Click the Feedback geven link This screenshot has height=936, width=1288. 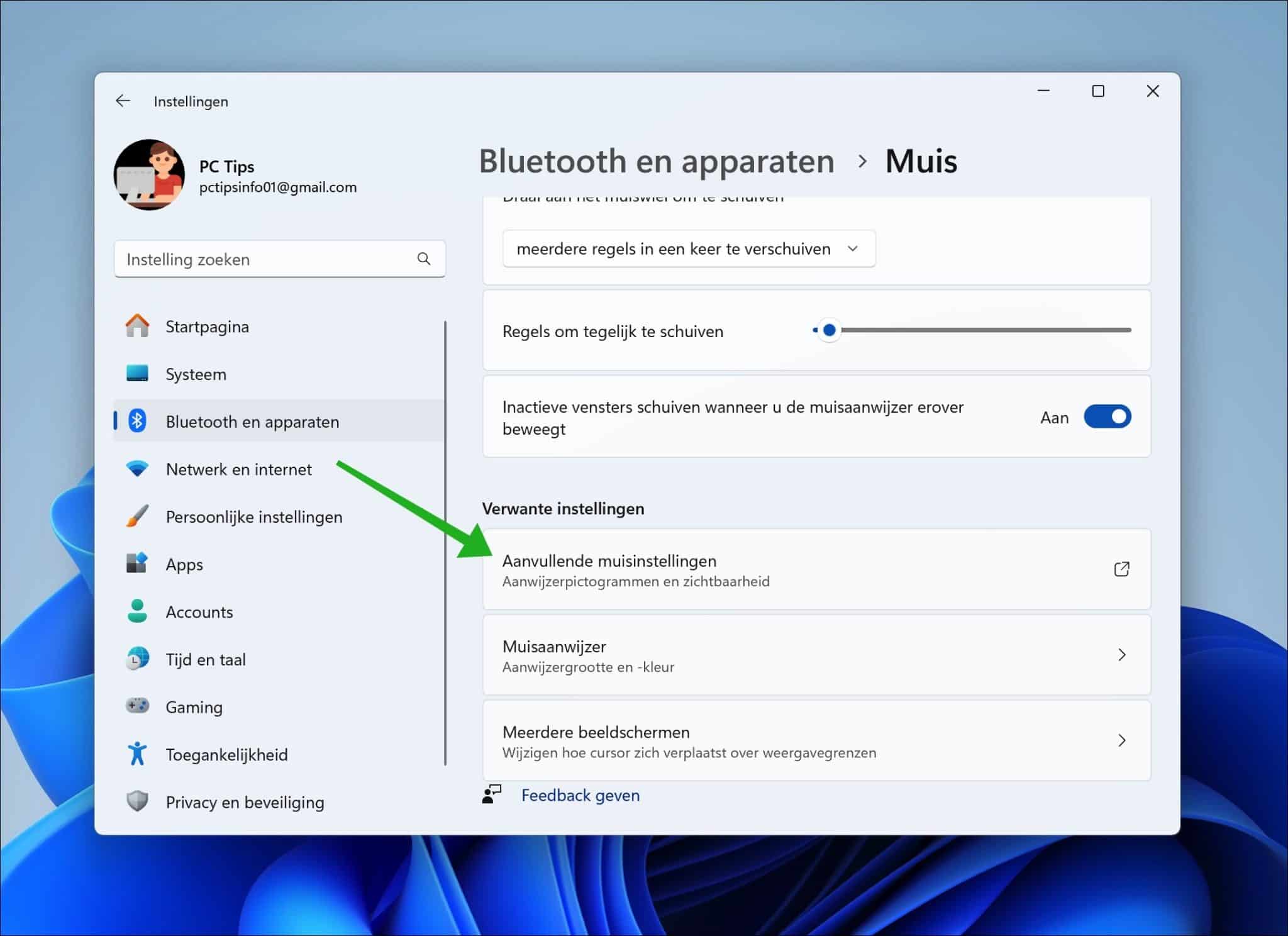tap(580, 794)
